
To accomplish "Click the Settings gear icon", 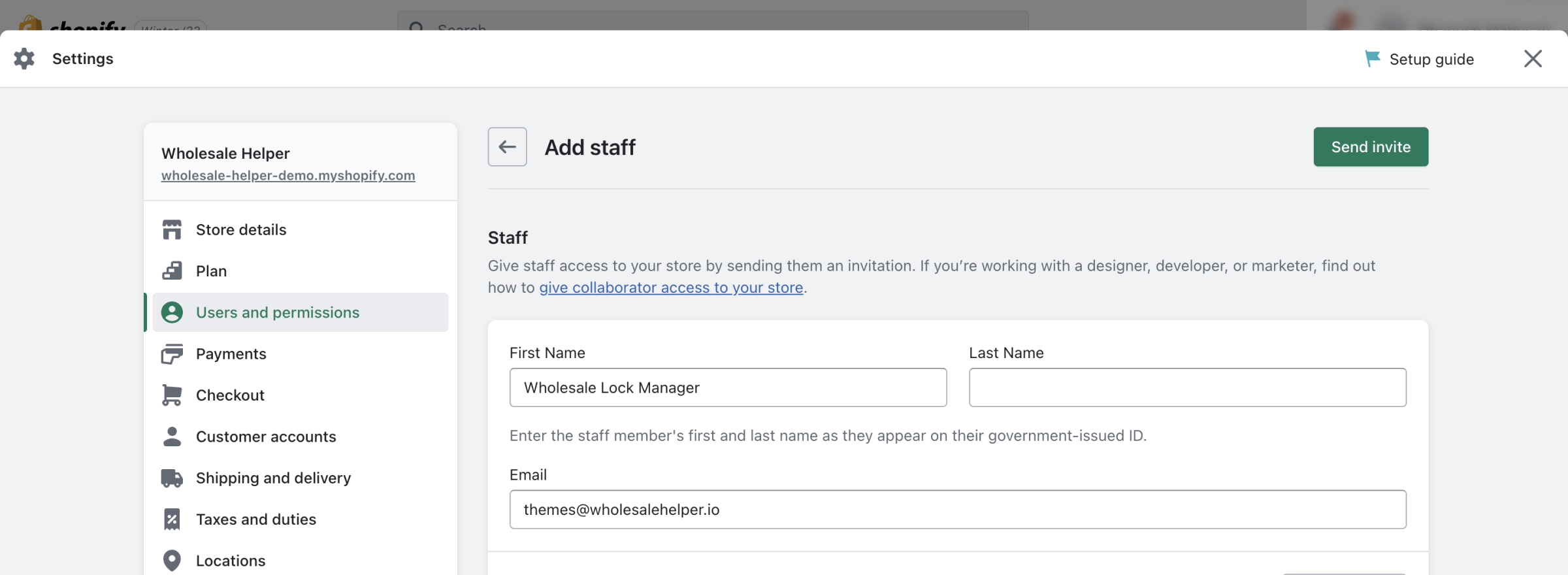I will point(24,59).
